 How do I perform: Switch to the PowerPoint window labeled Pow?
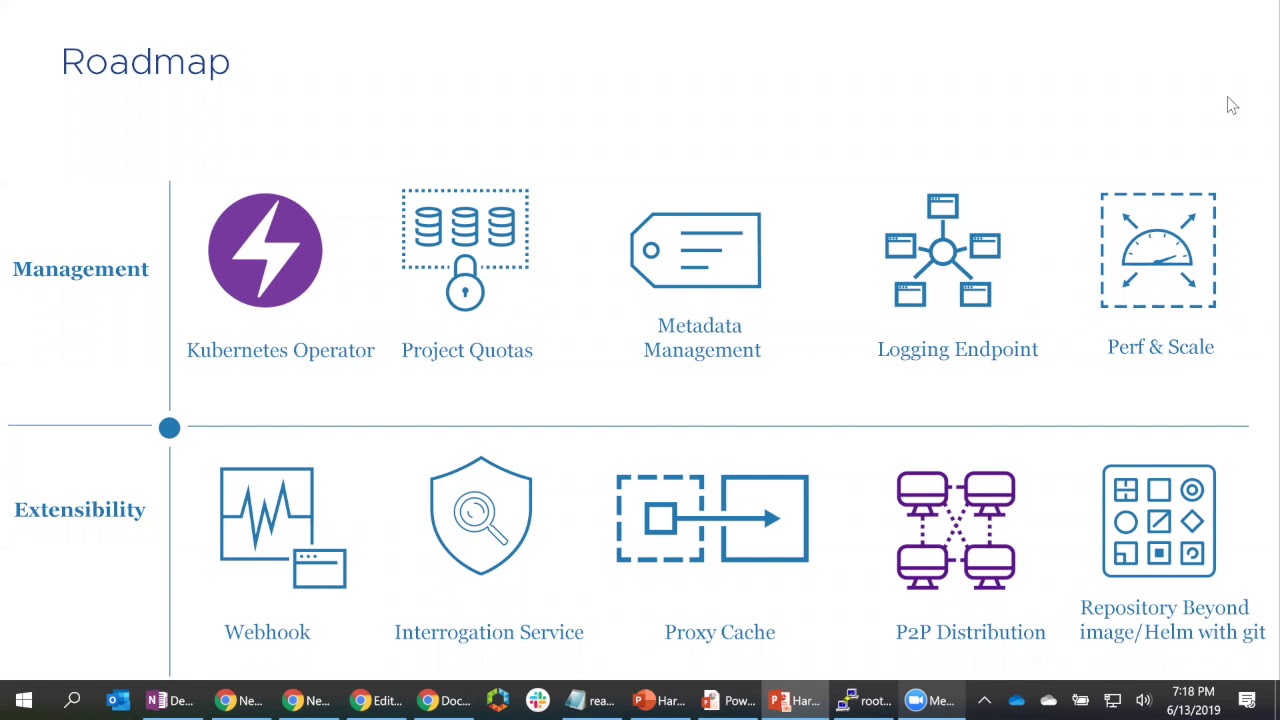pyautogui.click(x=728, y=700)
